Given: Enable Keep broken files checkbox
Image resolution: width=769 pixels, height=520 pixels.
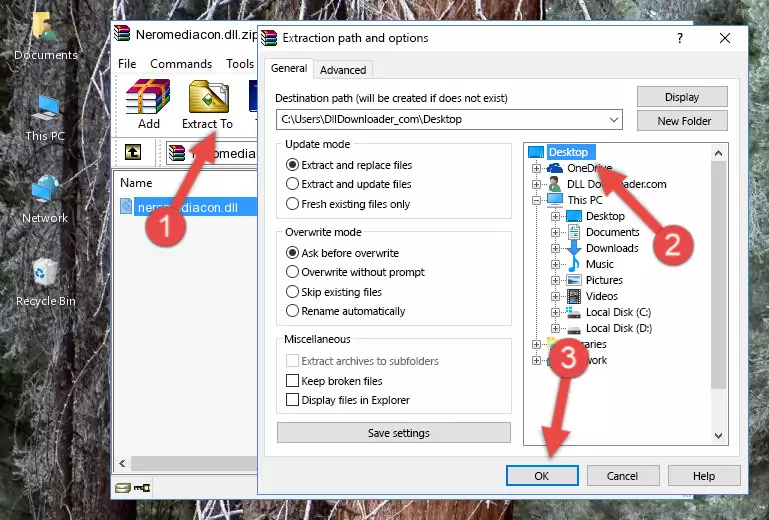Looking at the screenshot, I should click(x=292, y=381).
